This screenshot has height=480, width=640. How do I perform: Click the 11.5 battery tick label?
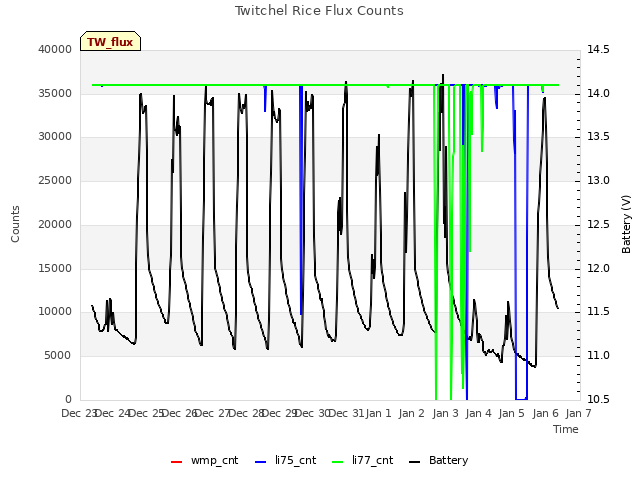598,312
